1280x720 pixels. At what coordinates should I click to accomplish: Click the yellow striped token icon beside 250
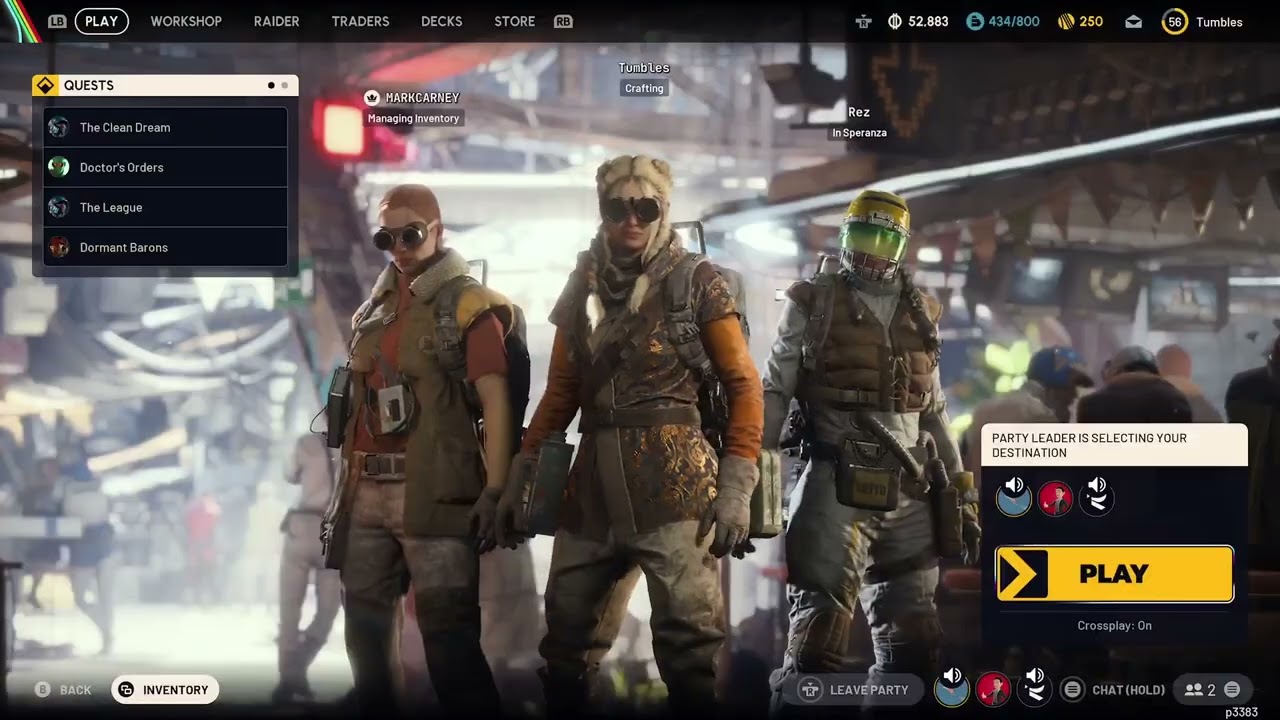1066,21
